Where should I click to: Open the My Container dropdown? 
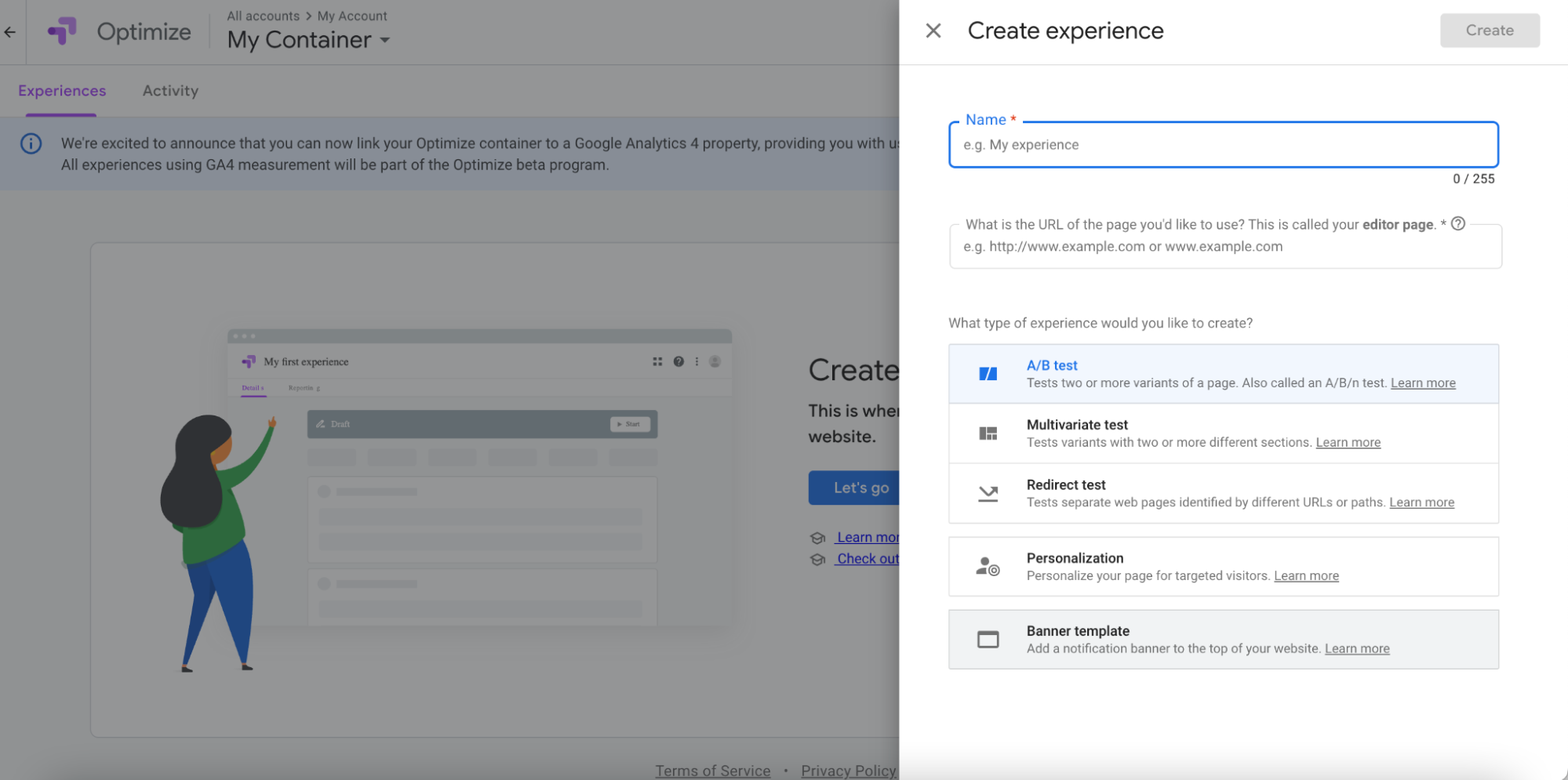click(308, 40)
